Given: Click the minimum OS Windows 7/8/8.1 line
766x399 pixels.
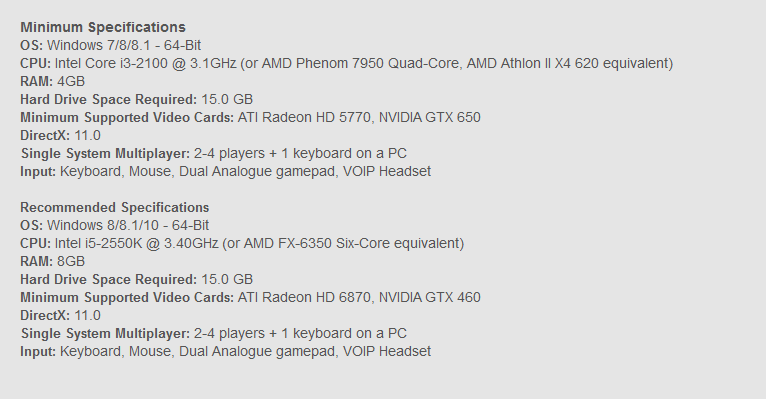Looking at the screenshot, I should 110,45.
